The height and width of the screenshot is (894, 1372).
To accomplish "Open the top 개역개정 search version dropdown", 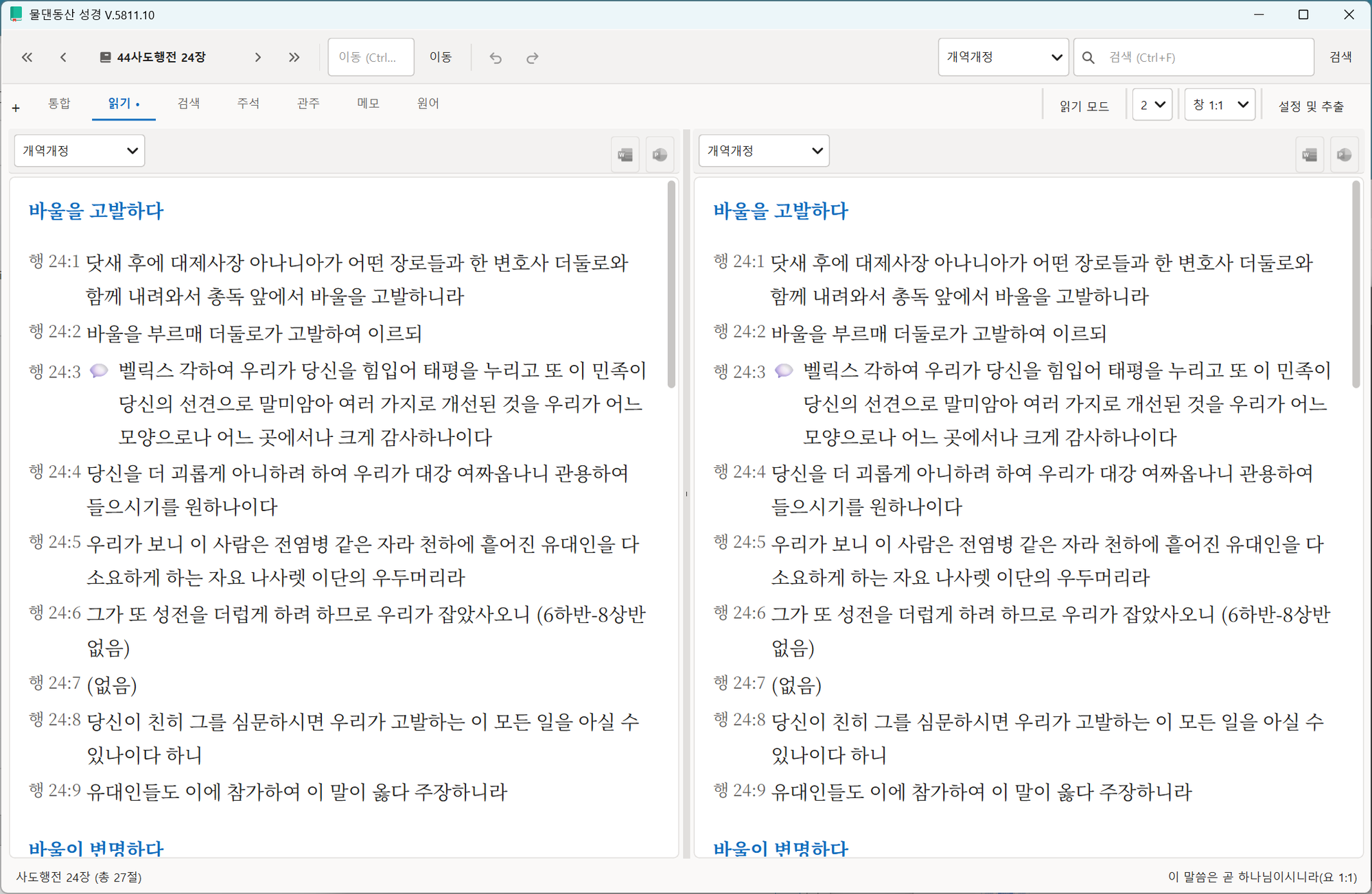I will click(x=1003, y=58).
